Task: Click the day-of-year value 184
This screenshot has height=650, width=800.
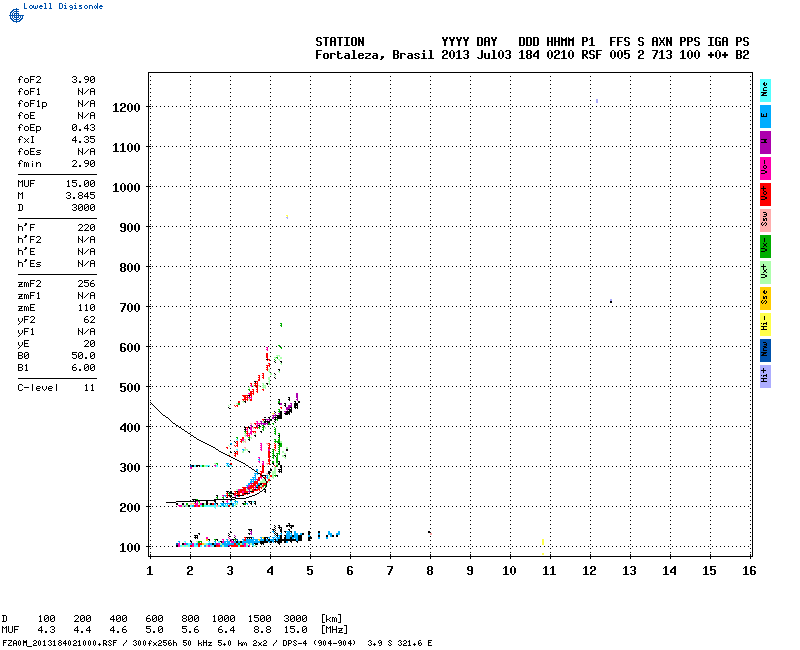Action: (529, 55)
